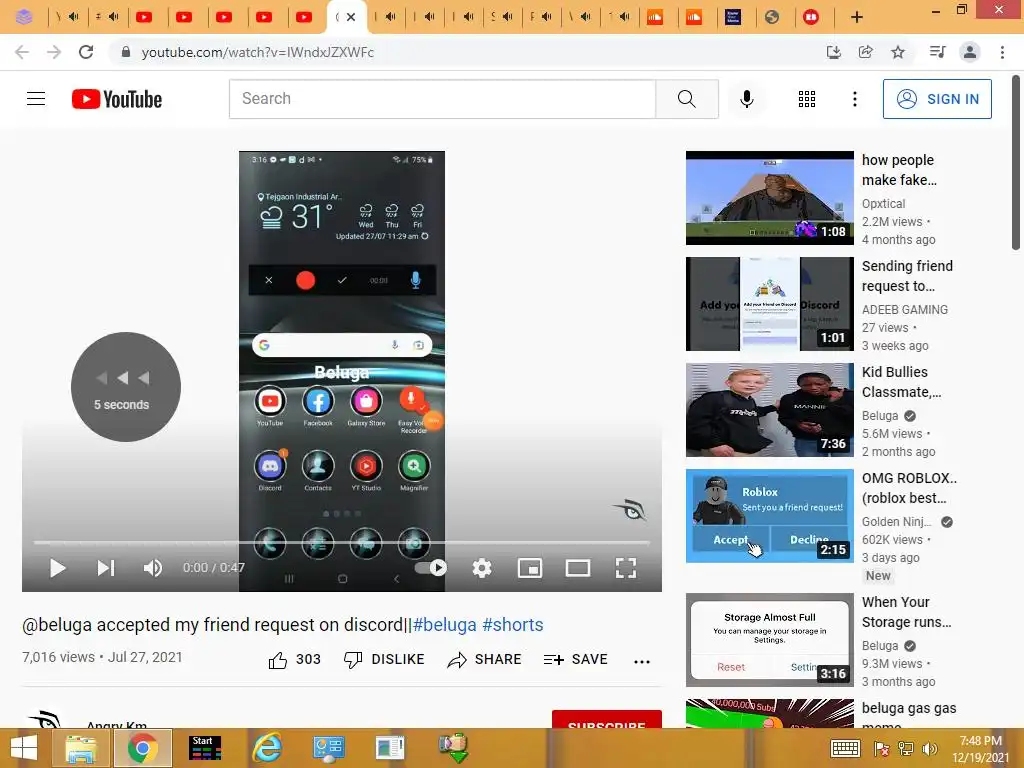Click the video progress bar
The height and width of the screenshot is (768, 1024).
pyautogui.click(x=342, y=542)
